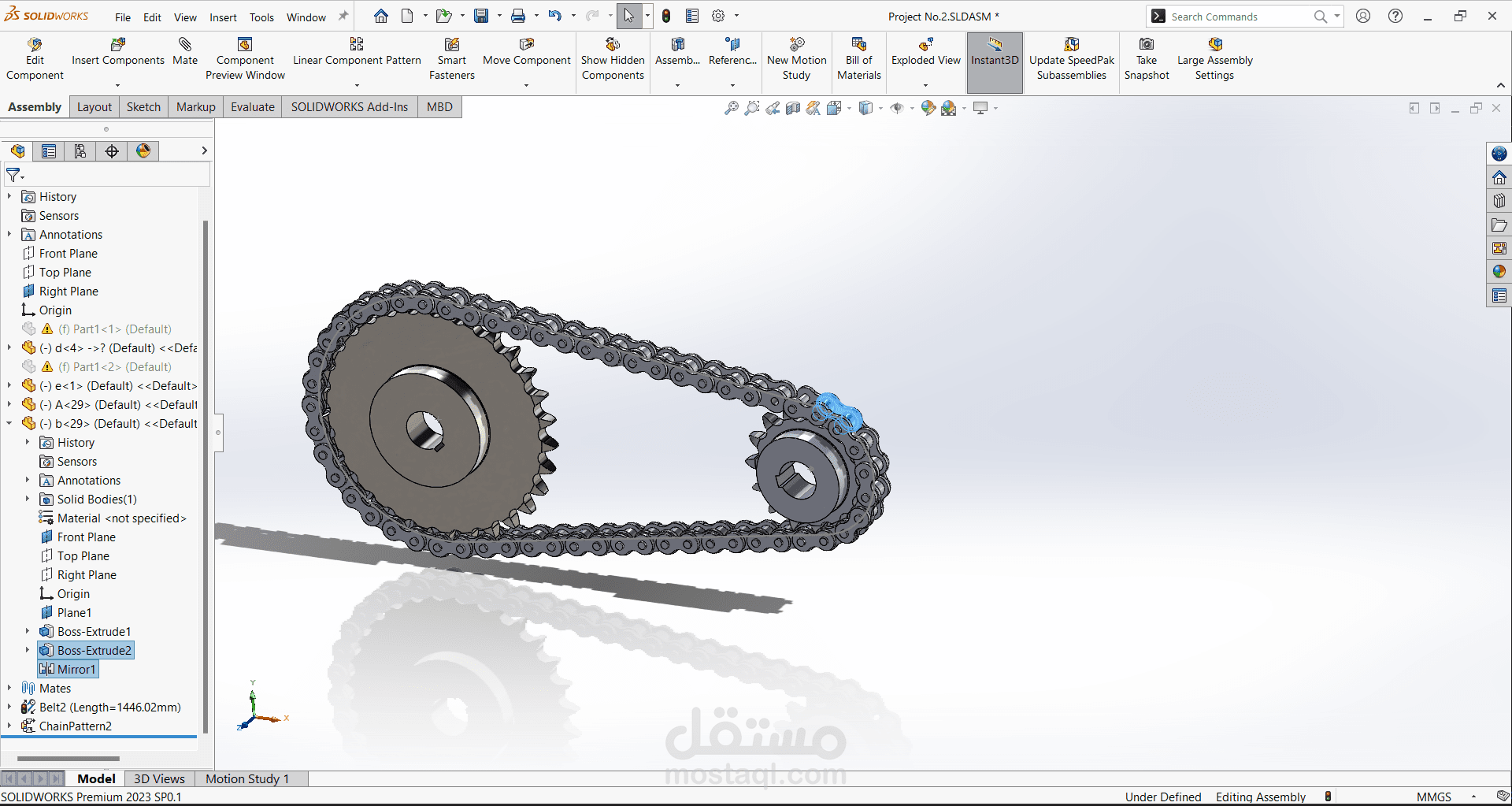1512x806 pixels.
Task: Open the Tools menu
Action: coord(261,17)
